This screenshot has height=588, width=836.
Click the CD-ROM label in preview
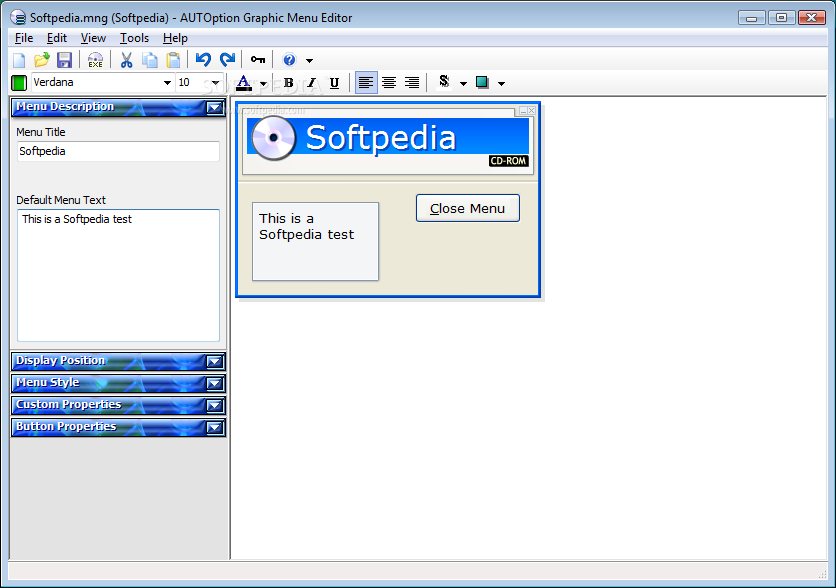click(509, 161)
